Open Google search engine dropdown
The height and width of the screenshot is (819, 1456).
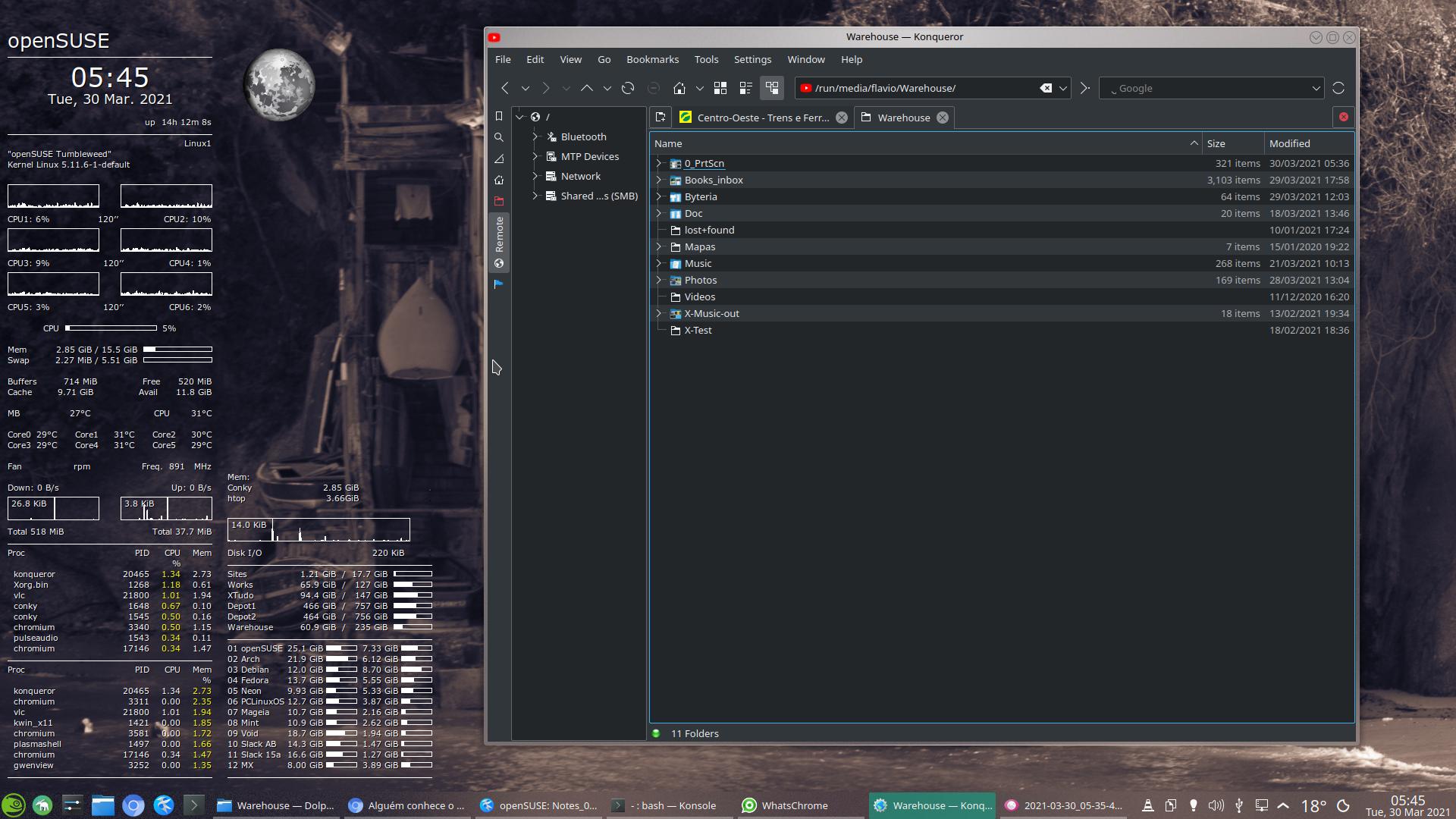pos(1316,88)
